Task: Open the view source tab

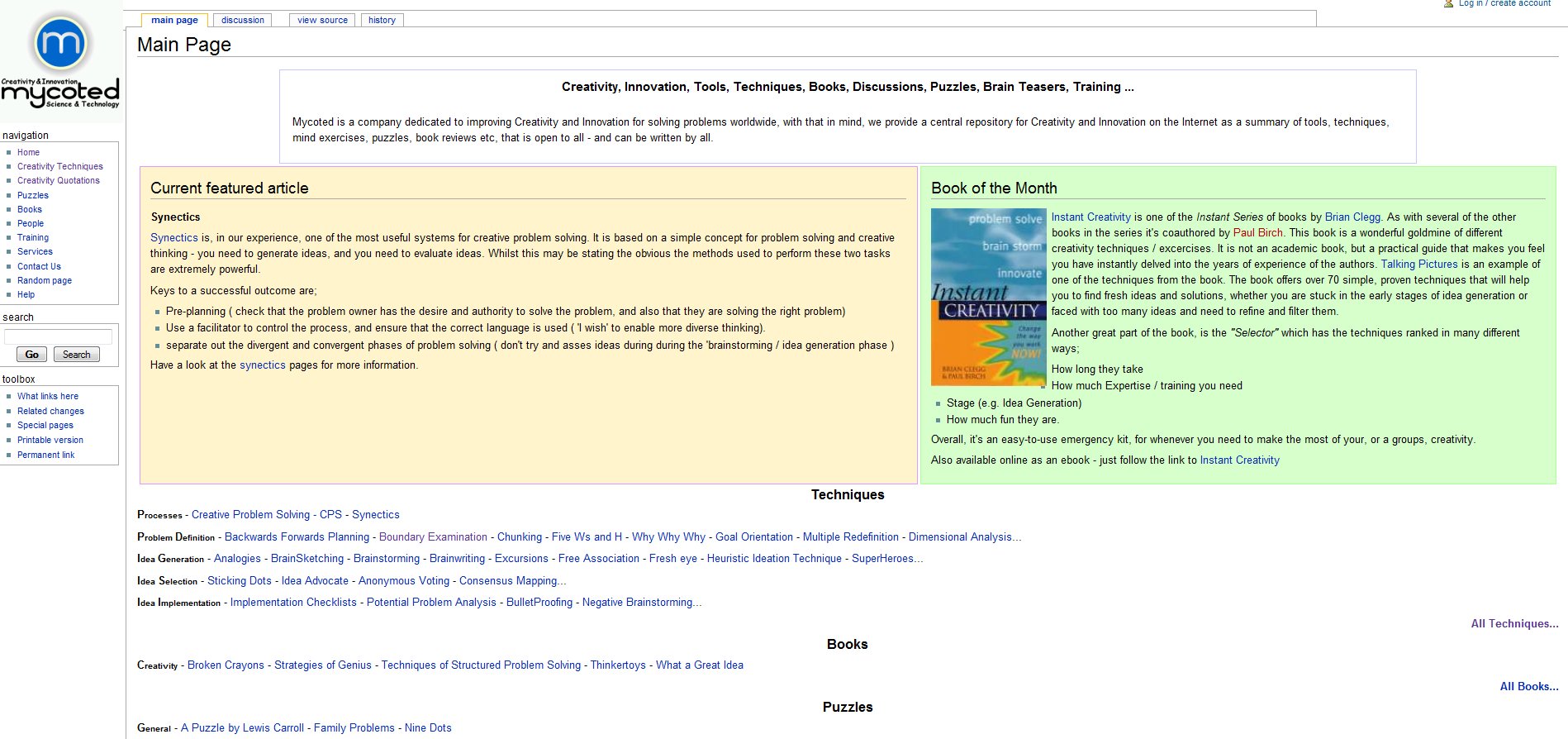Action: click(322, 20)
